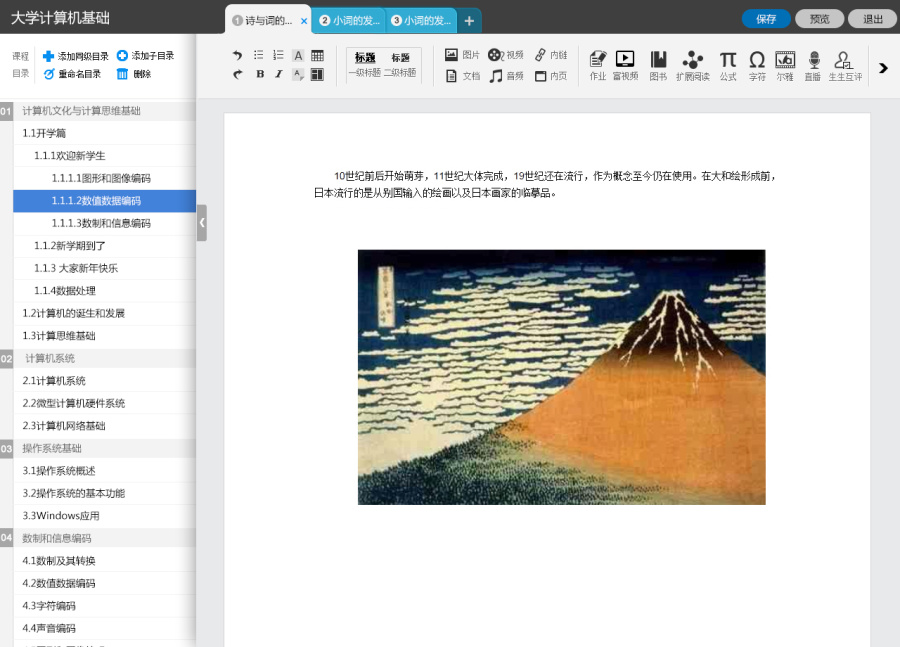Insert a document with 文档
Screen dimensions: 900x647
click(x=463, y=76)
